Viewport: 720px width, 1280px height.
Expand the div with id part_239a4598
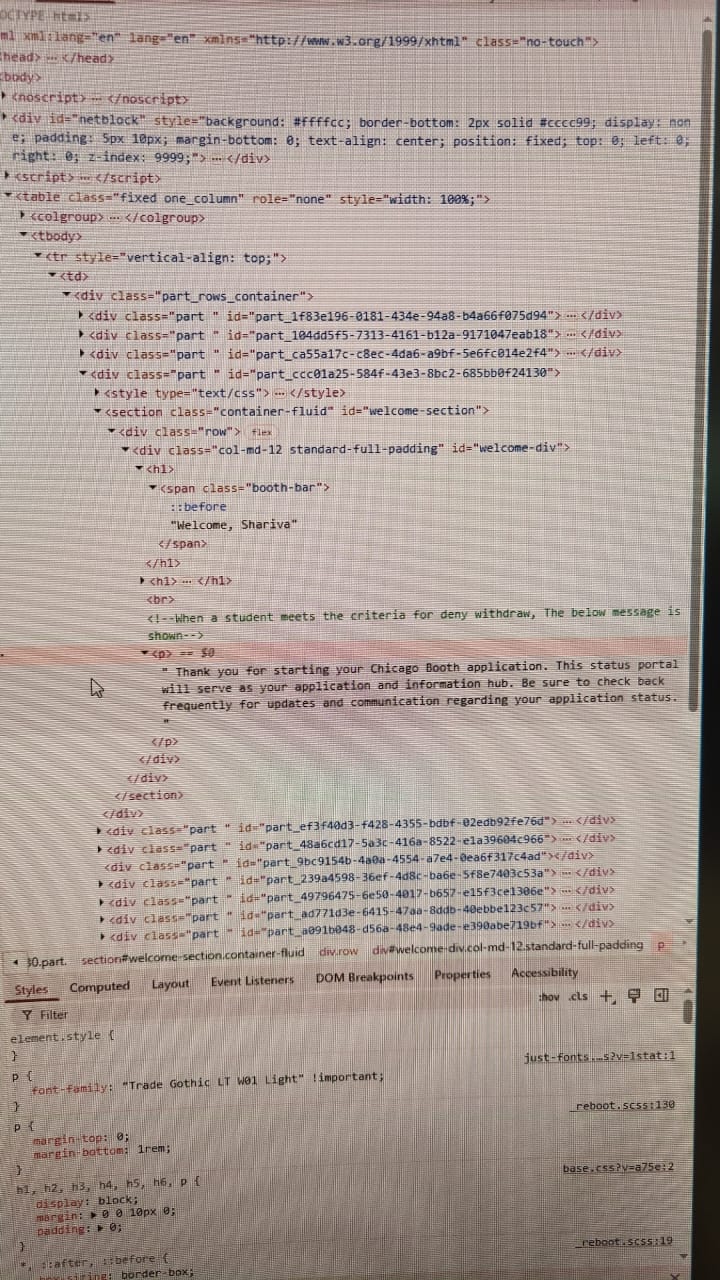(100, 882)
